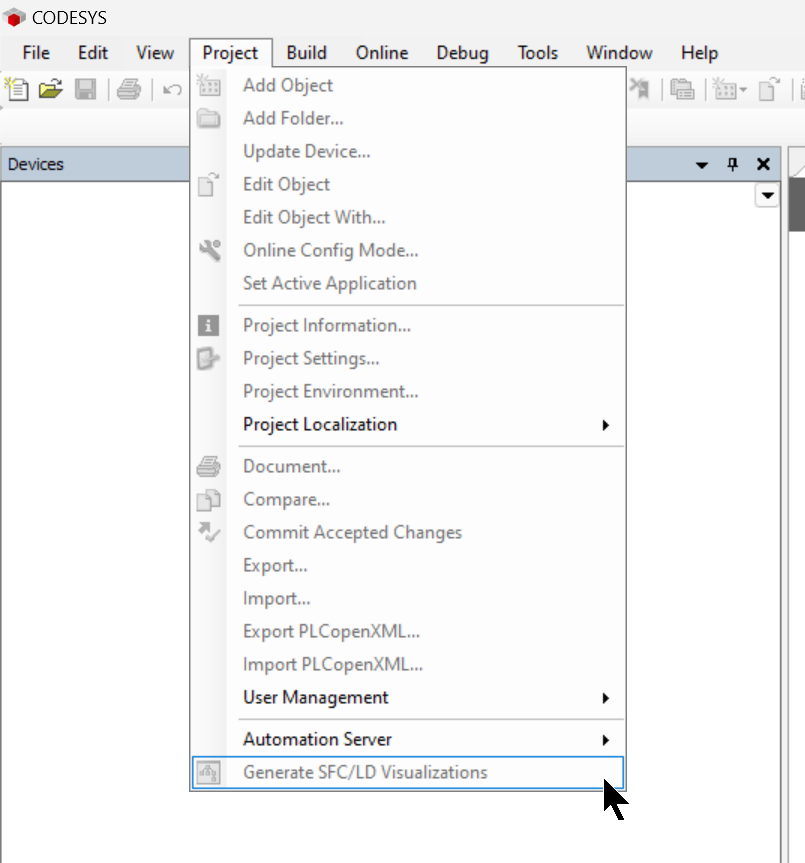
Task: Expand the User Management submenu arrow
Action: [x=605, y=698]
